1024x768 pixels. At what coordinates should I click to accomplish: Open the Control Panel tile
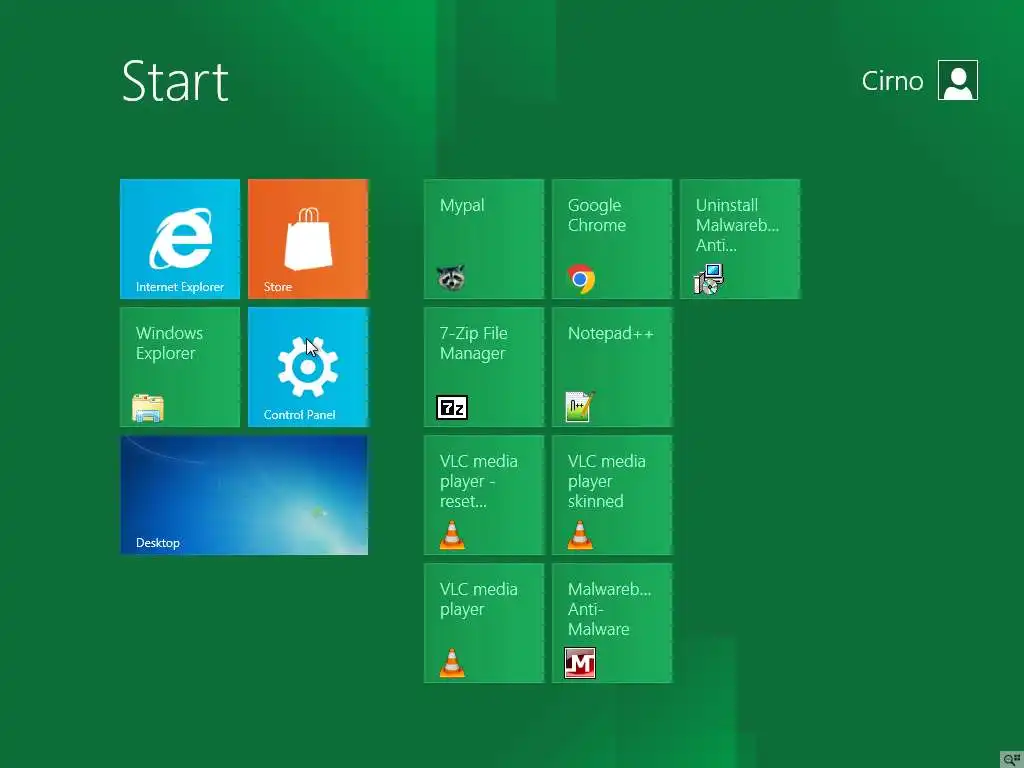tap(308, 366)
